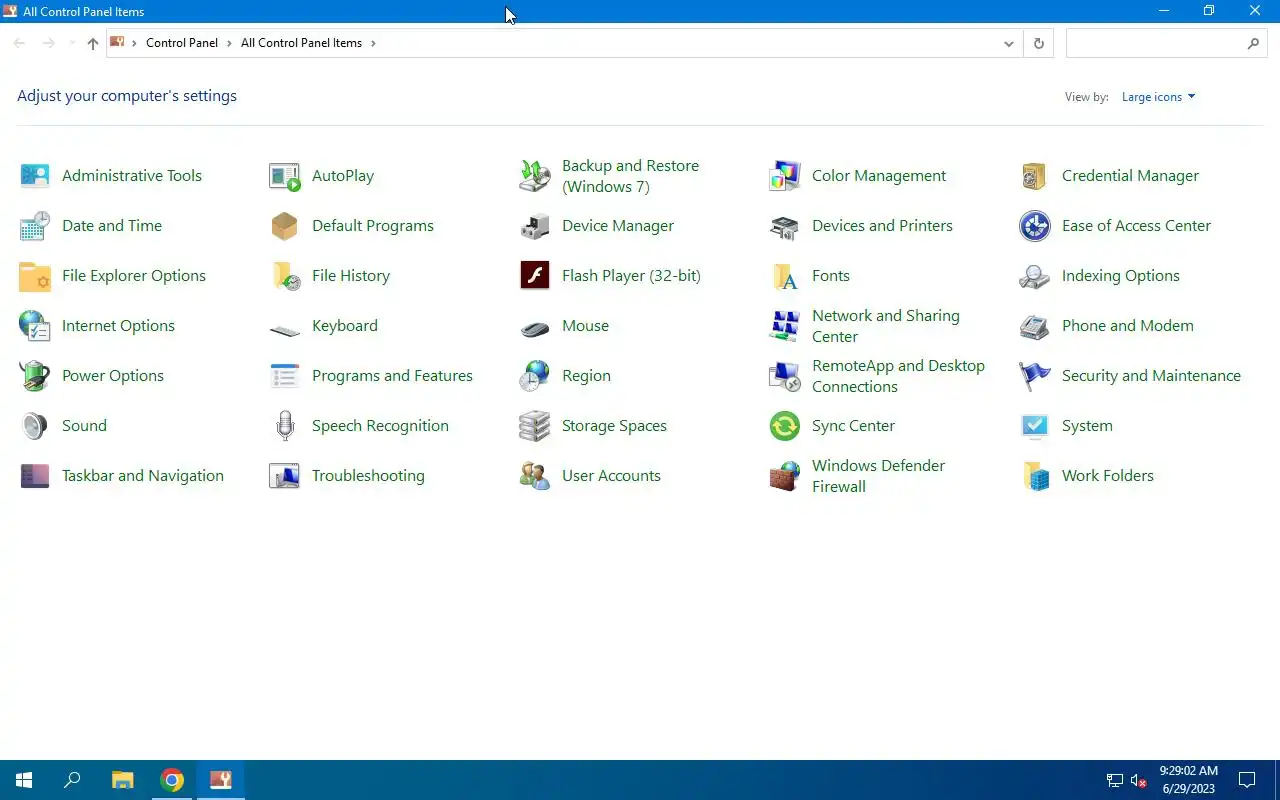This screenshot has height=800, width=1280.
Task: Launch Google Chrome from the taskbar
Action: pos(172,780)
